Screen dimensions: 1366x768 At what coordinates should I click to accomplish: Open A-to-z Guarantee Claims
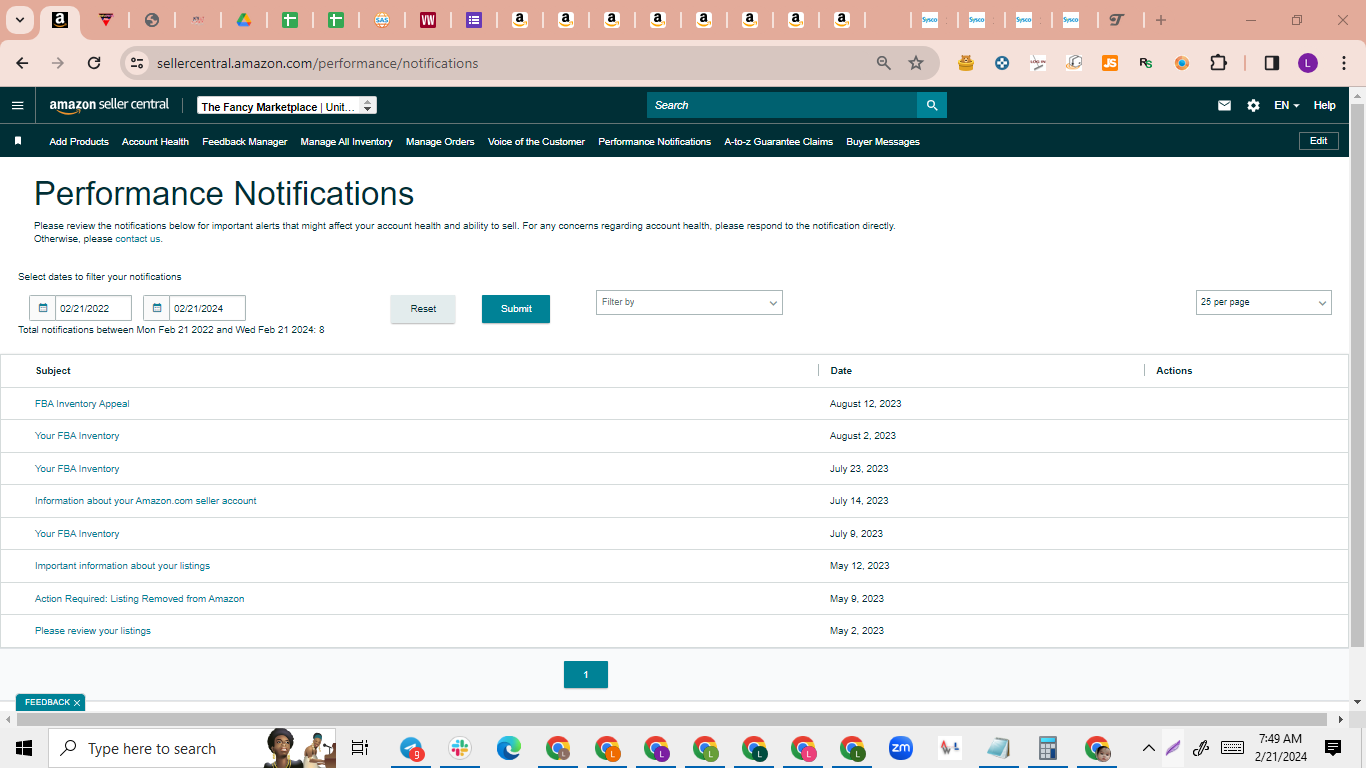pos(779,142)
